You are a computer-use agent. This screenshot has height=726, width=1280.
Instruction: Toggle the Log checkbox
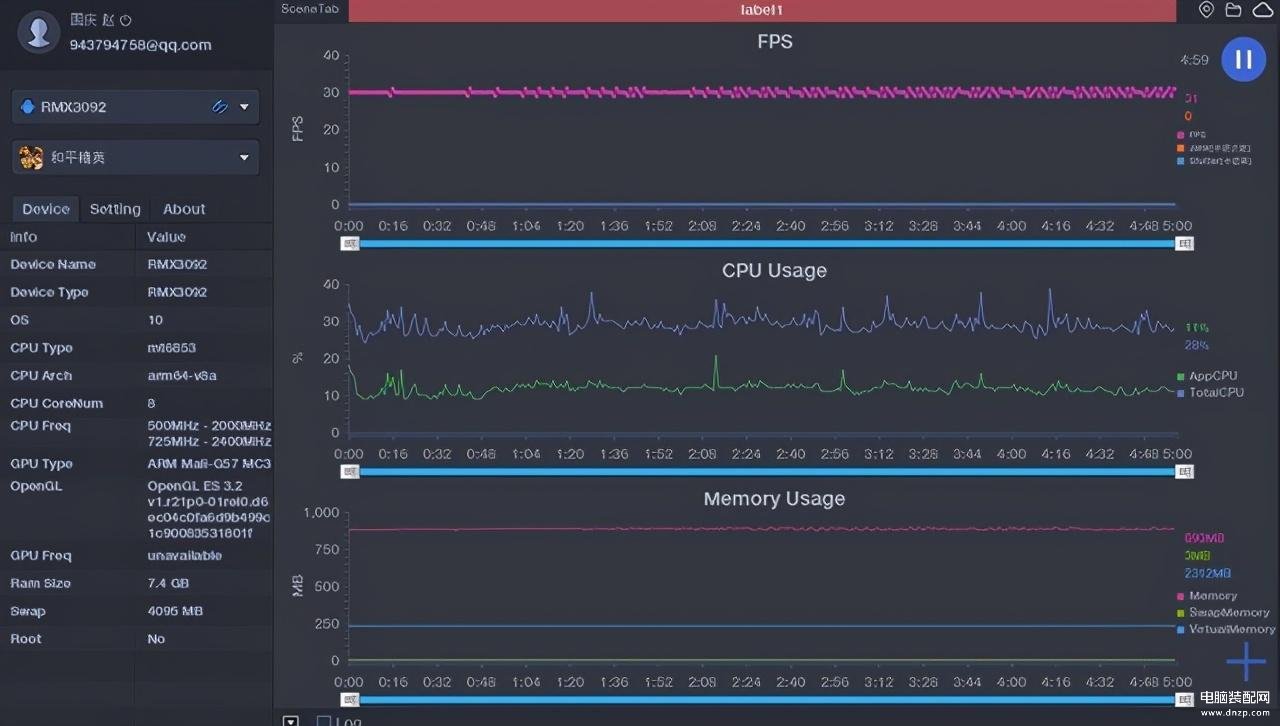(323, 721)
